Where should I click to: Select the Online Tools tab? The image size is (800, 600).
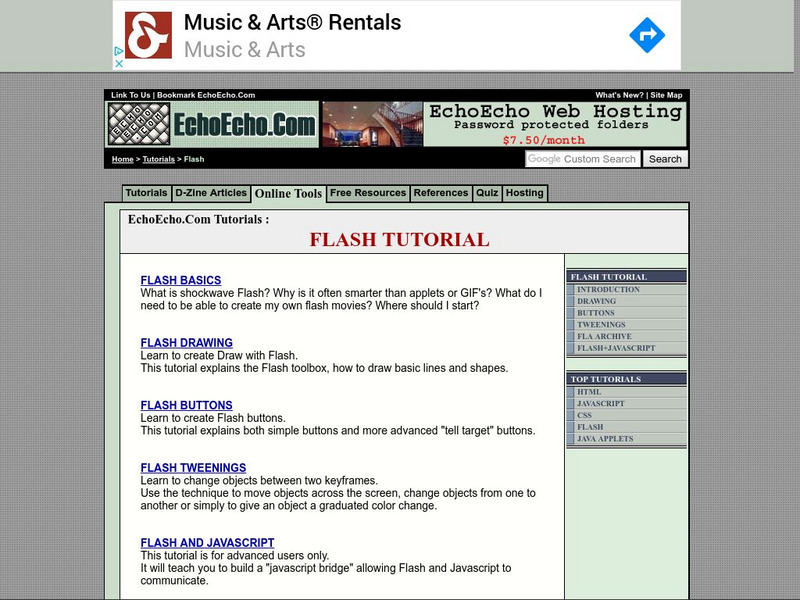point(288,193)
